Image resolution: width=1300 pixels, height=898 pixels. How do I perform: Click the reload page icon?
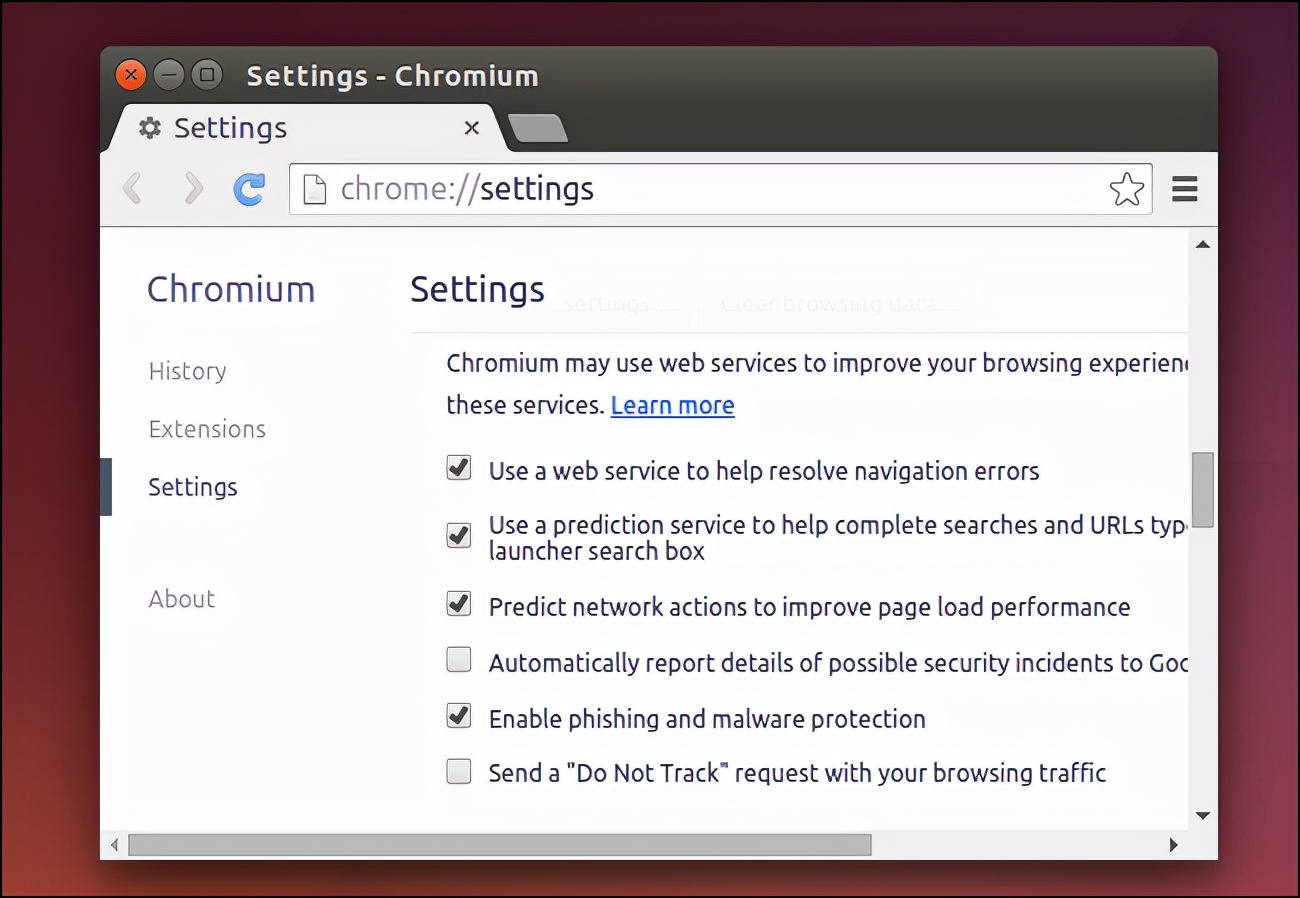(249, 189)
